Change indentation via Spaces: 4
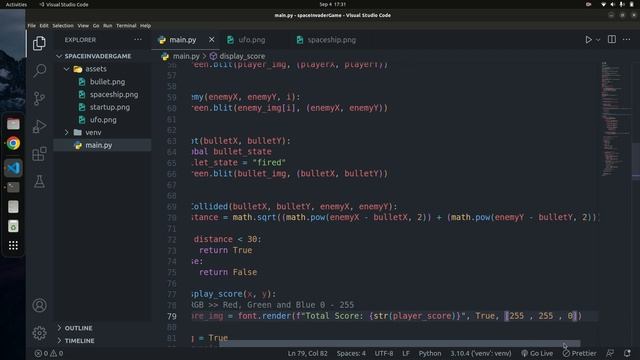Screen dimensions: 640x360 [x=351, y=353]
